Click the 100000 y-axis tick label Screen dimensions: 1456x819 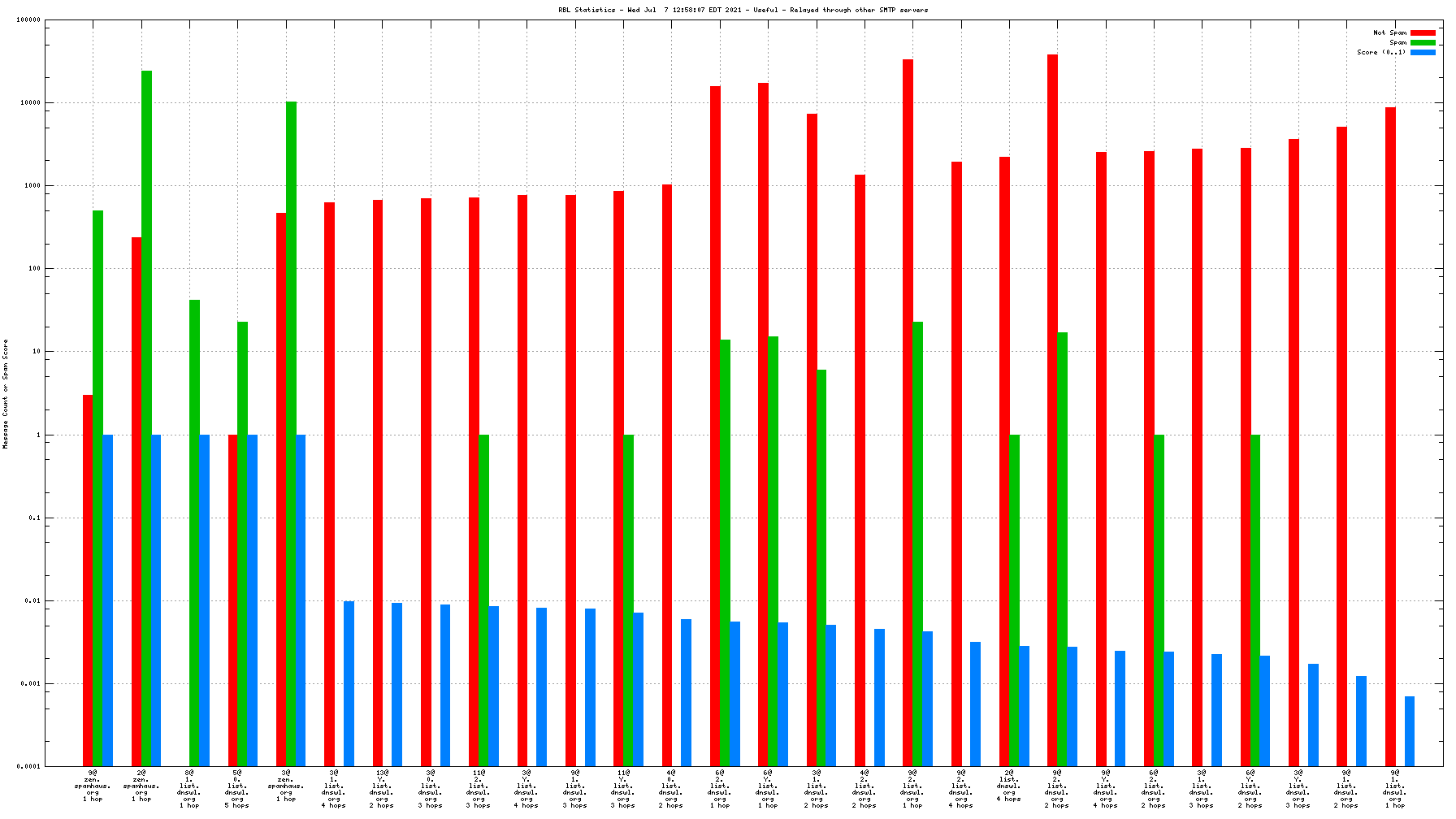click(x=28, y=20)
